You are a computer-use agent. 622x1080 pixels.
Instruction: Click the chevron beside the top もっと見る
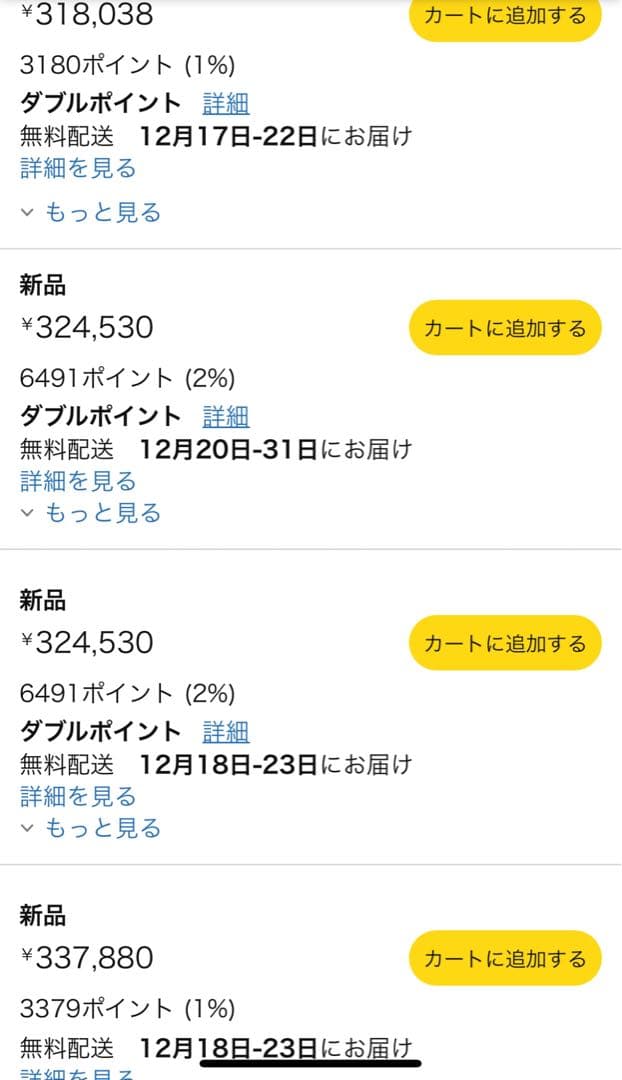(27, 212)
